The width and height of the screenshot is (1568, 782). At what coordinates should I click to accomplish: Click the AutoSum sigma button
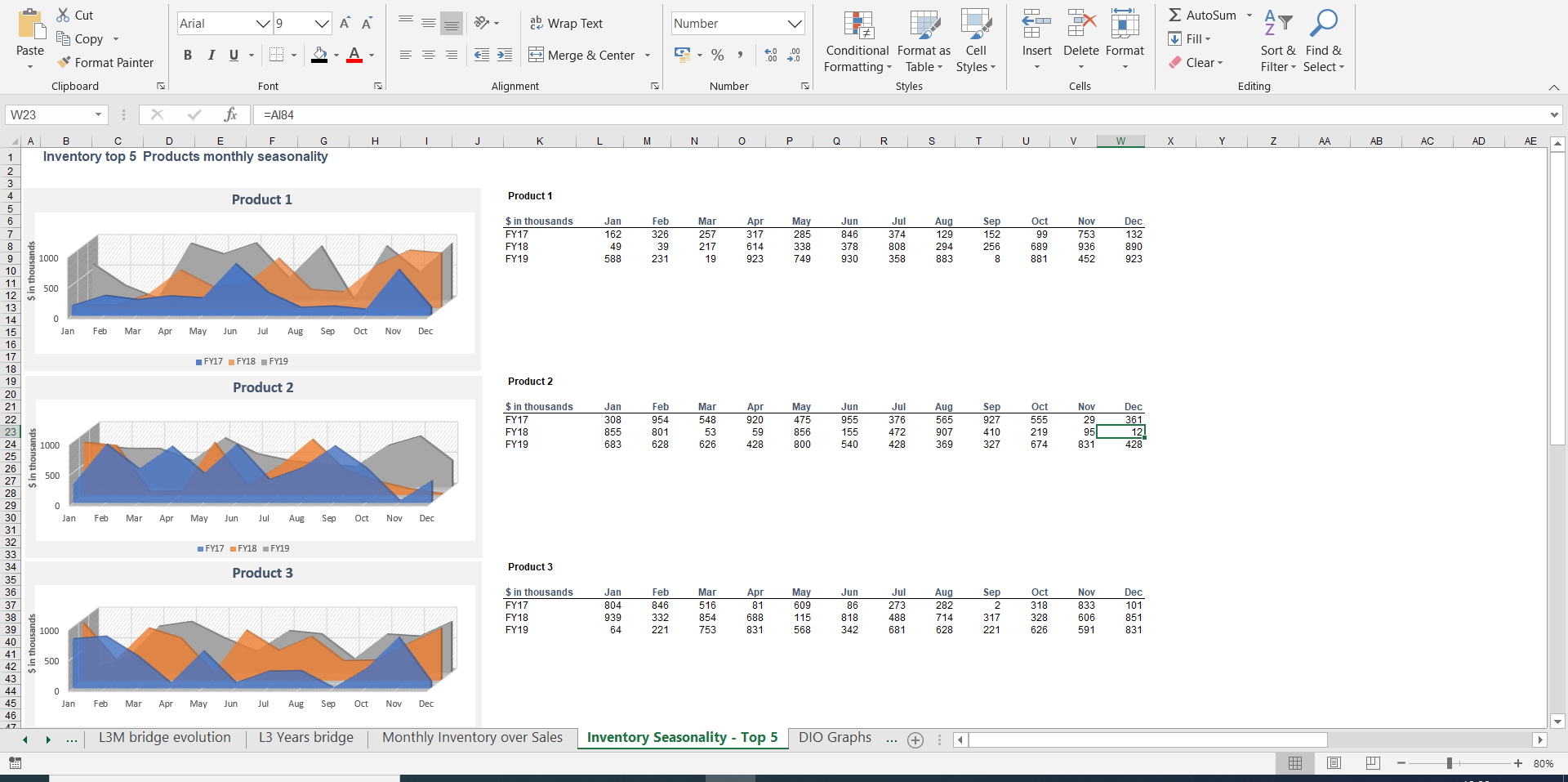click(x=1202, y=15)
